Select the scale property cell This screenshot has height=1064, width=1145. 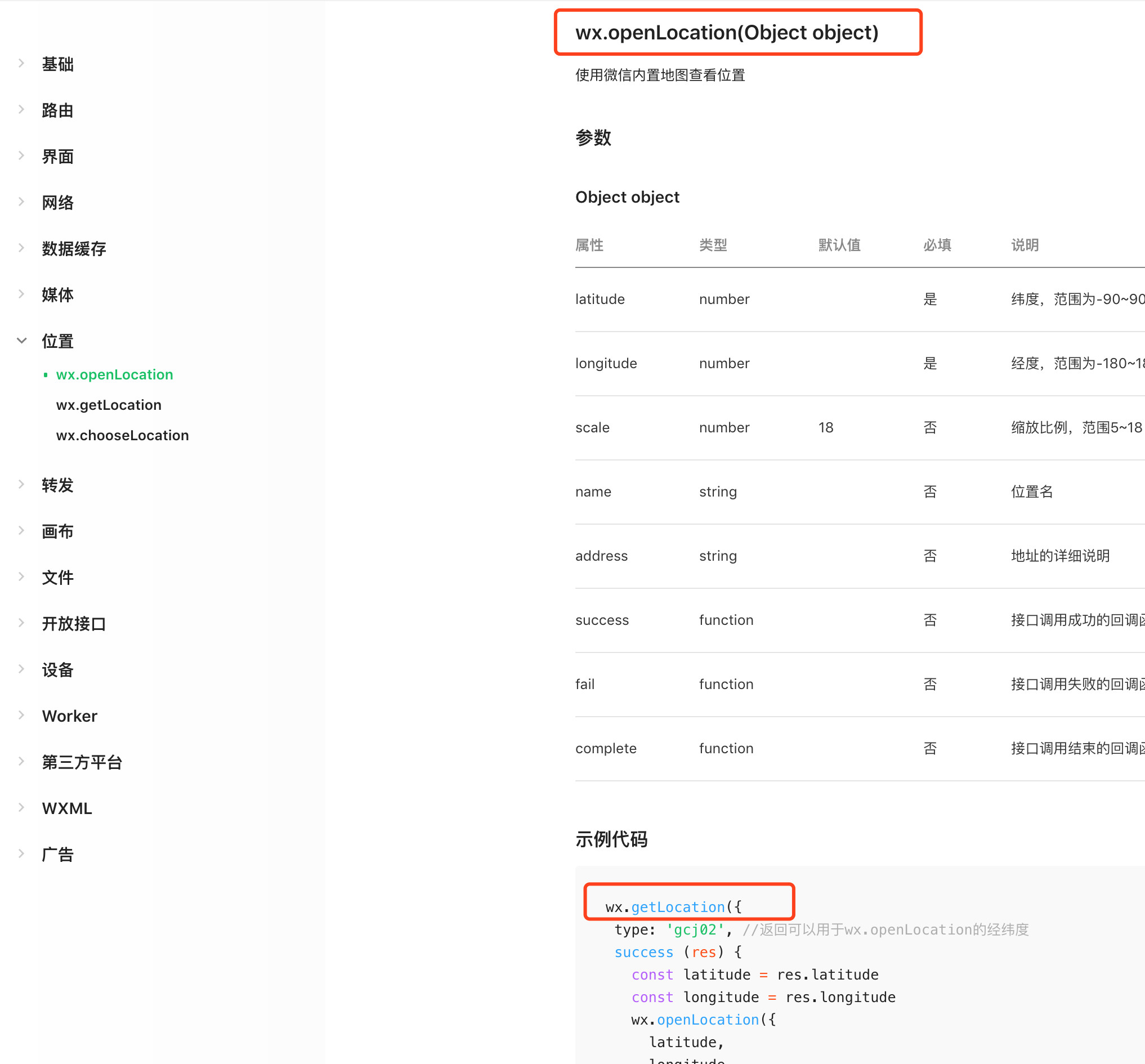click(x=592, y=427)
